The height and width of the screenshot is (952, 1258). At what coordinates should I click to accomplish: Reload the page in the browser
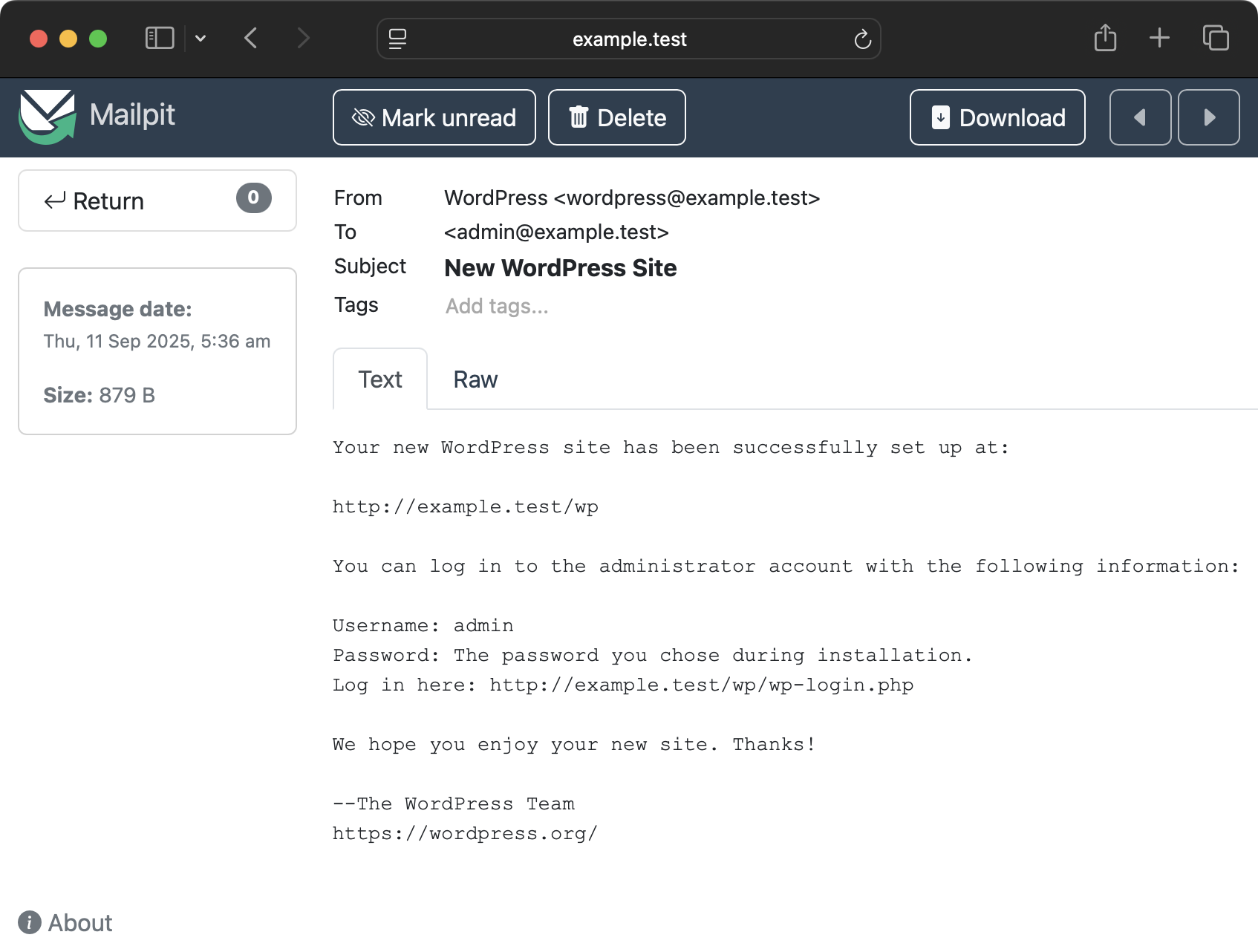[x=861, y=39]
